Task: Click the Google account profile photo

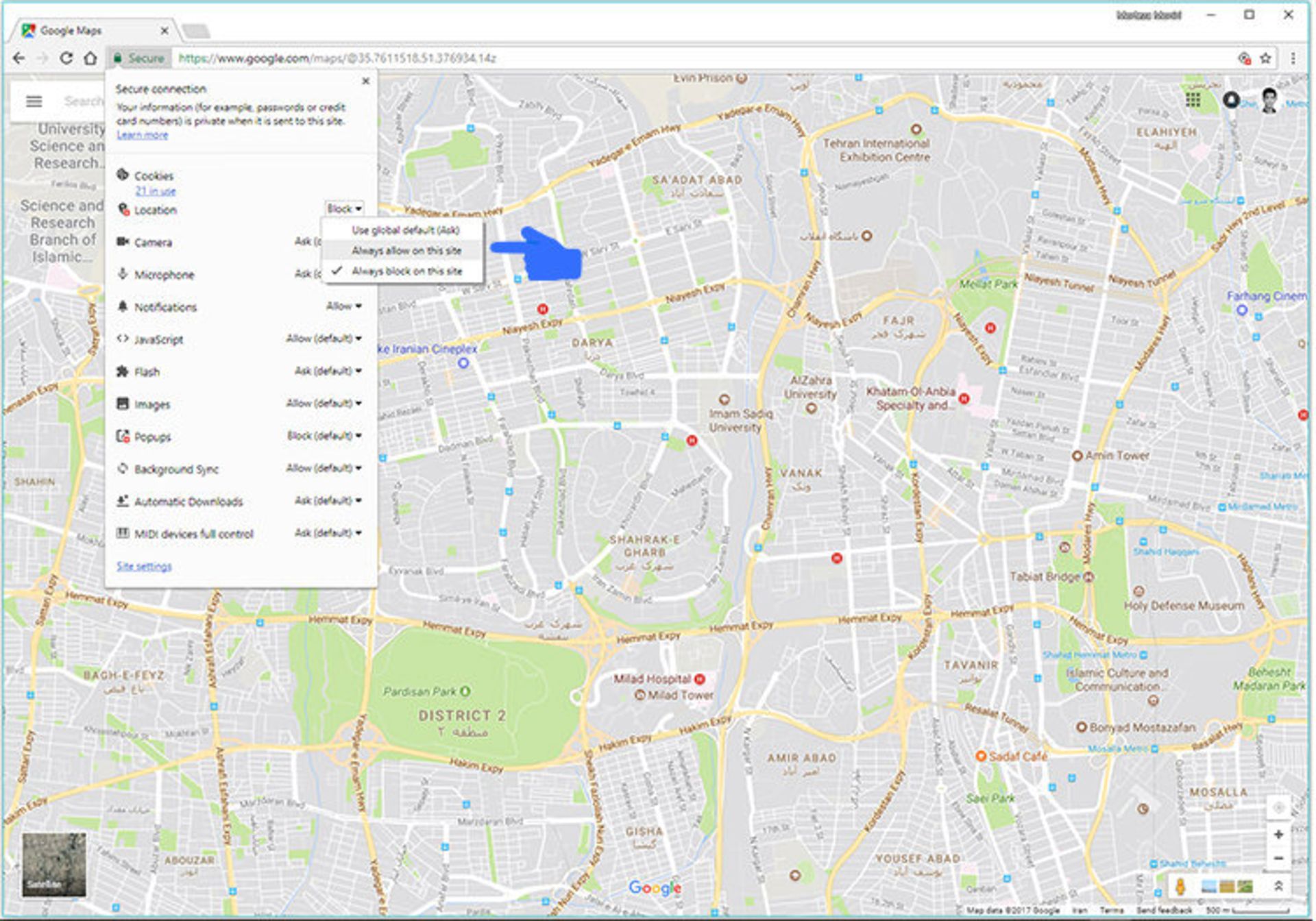Action: pos(1269,101)
